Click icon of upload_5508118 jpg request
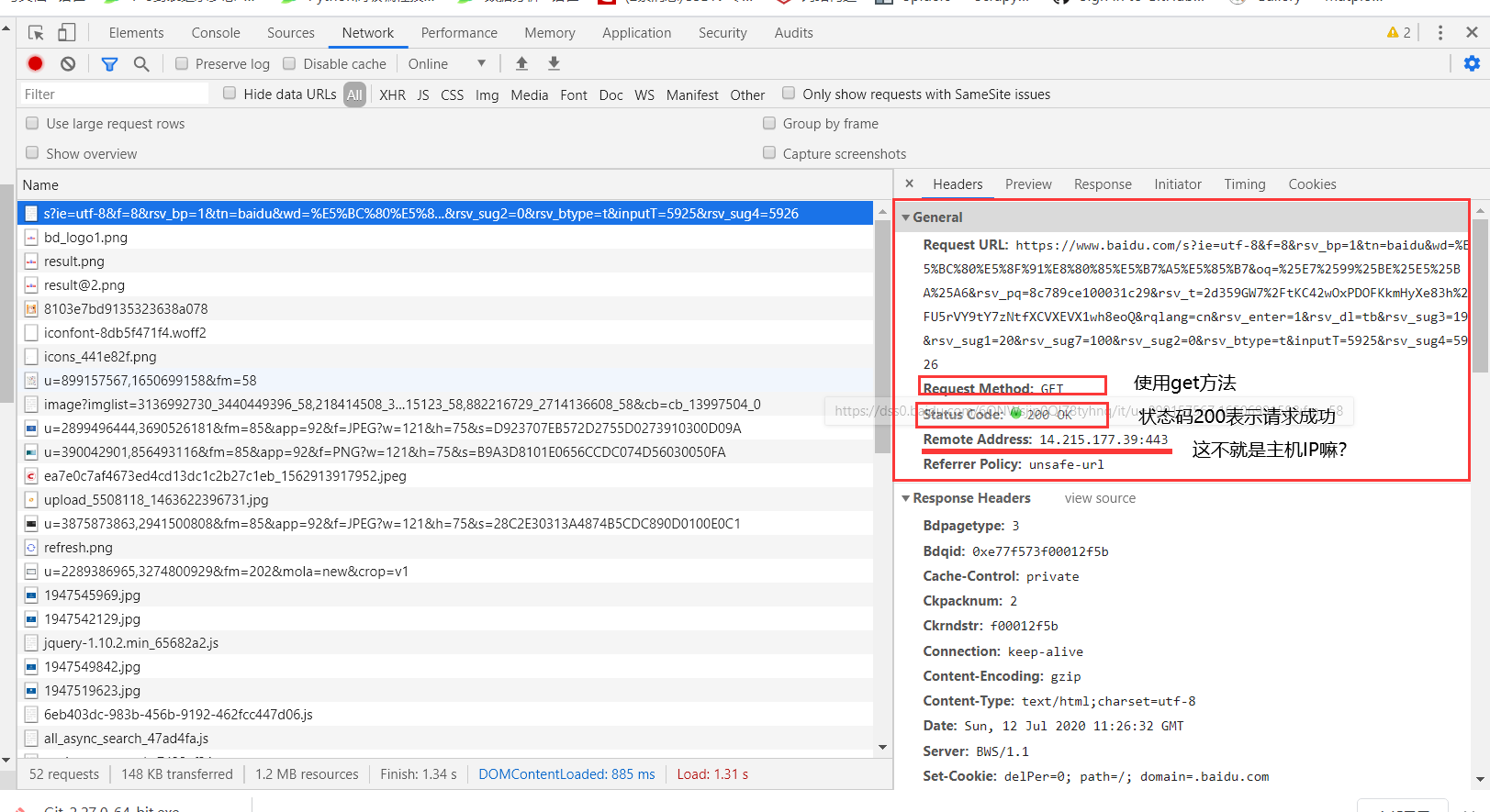Image resolution: width=1490 pixels, height=812 pixels. coord(31,500)
